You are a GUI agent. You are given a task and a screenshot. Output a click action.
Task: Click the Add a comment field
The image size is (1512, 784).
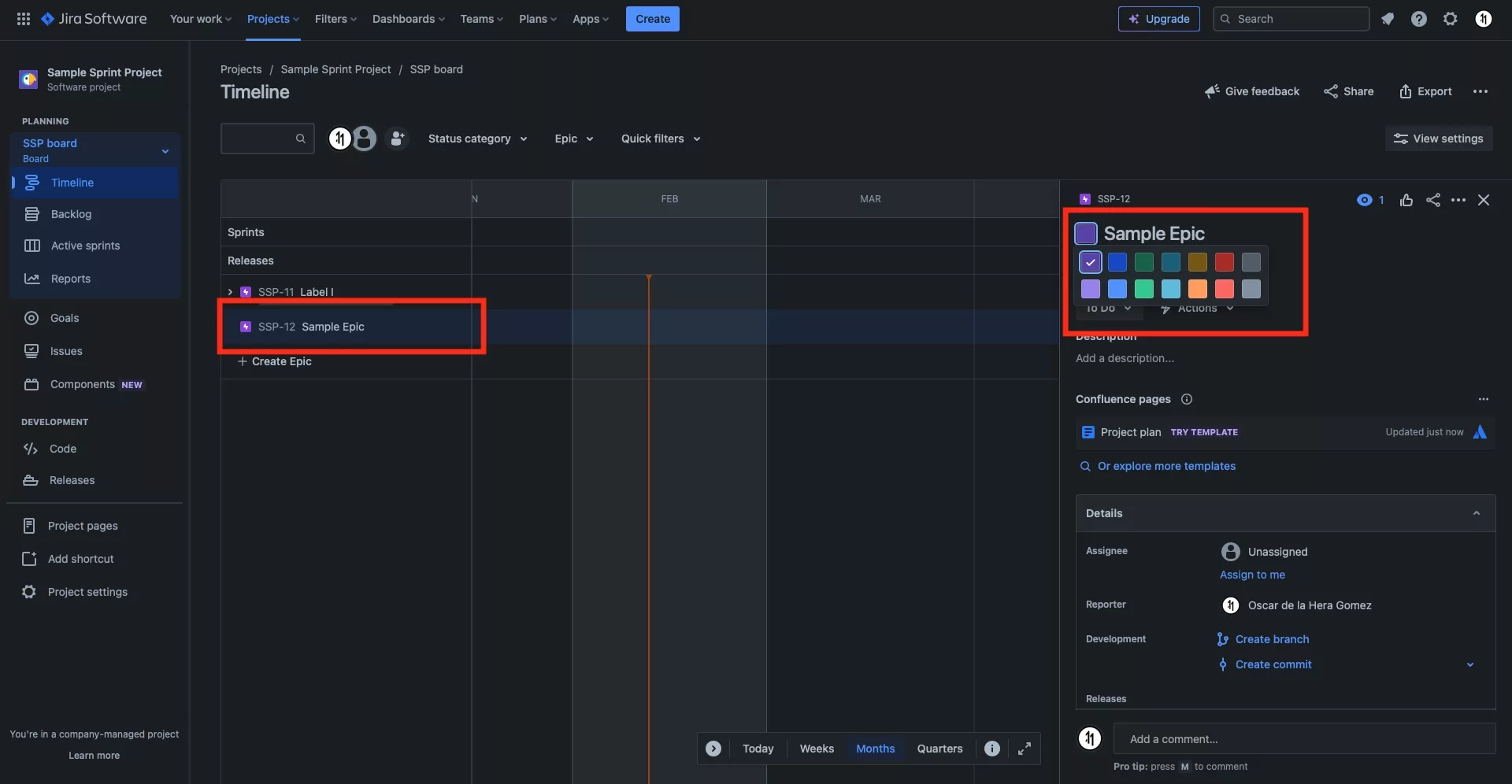(1304, 739)
